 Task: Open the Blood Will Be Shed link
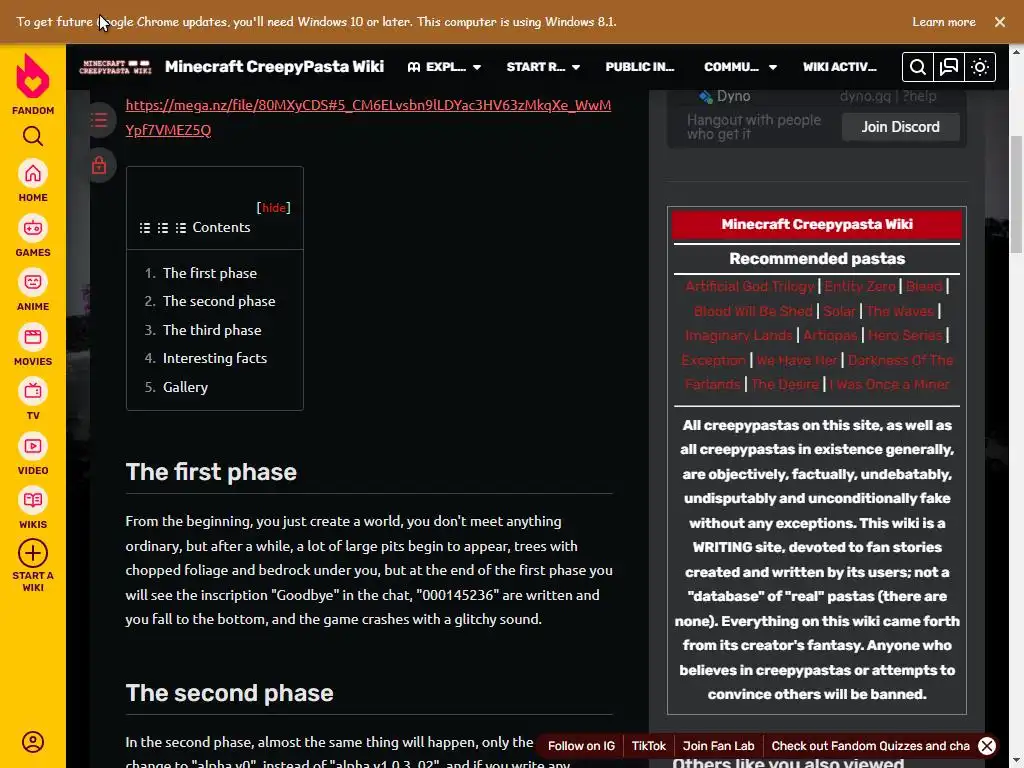point(753,311)
